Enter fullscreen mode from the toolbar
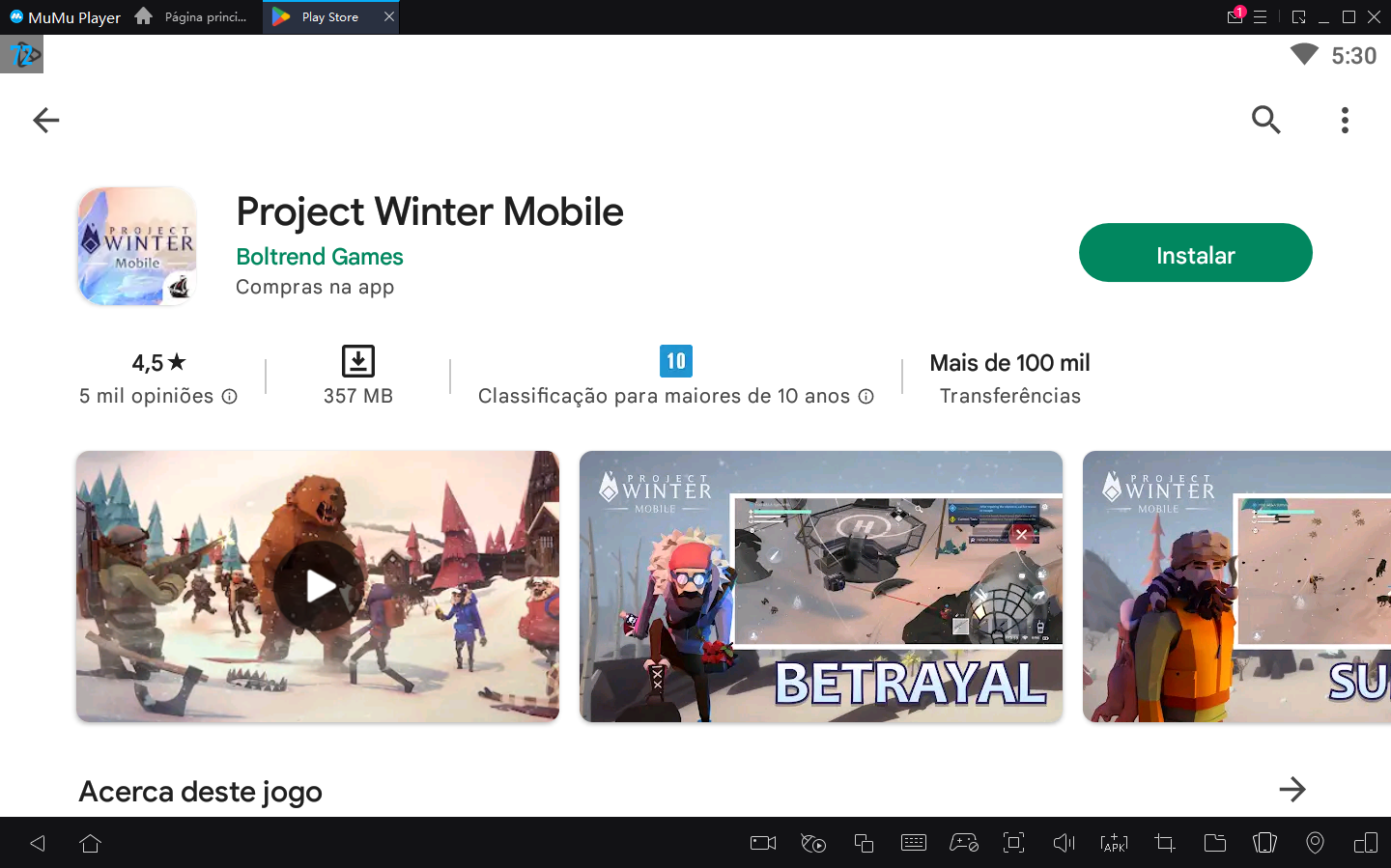The image size is (1391, 868). coord(1013,842)
